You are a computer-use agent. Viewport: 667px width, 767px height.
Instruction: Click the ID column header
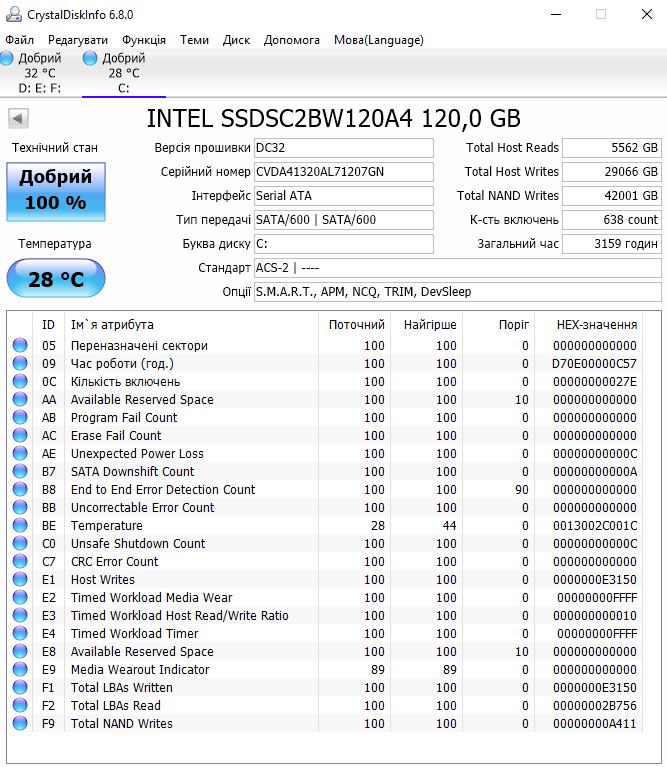pyautogui.click(x=48, y=324)
